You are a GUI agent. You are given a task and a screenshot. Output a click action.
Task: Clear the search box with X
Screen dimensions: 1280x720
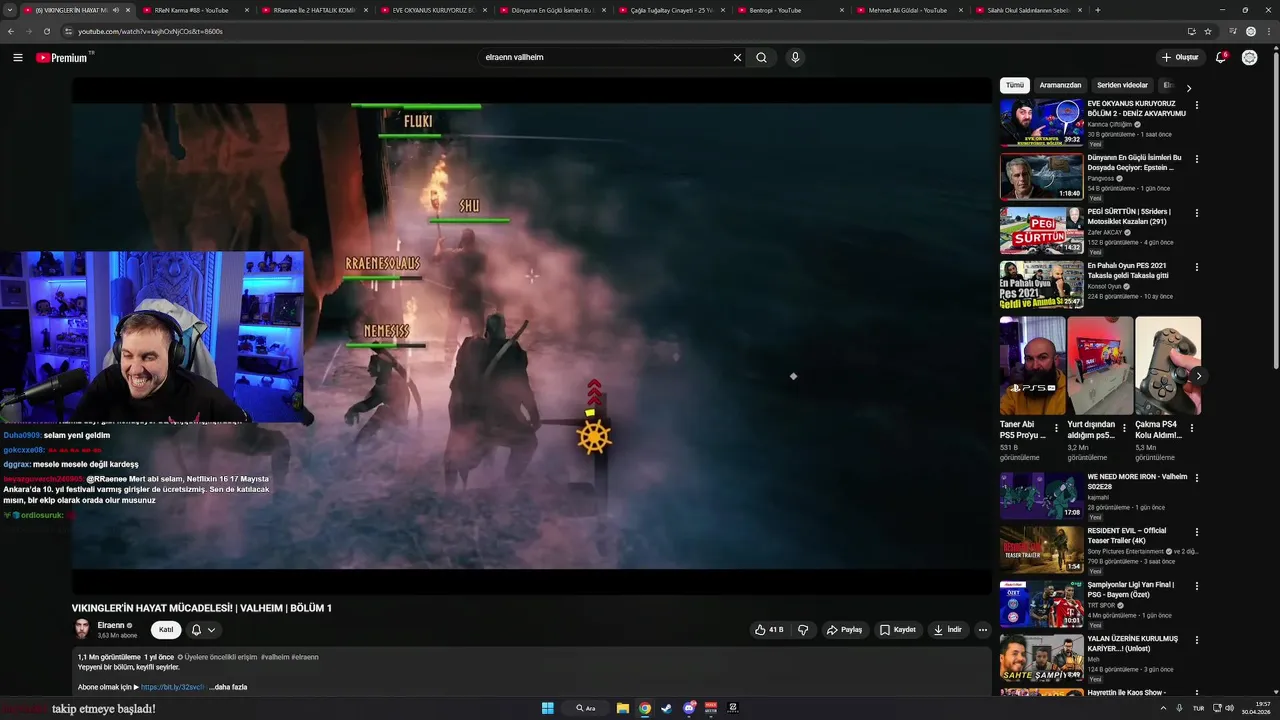pos(737,58)
